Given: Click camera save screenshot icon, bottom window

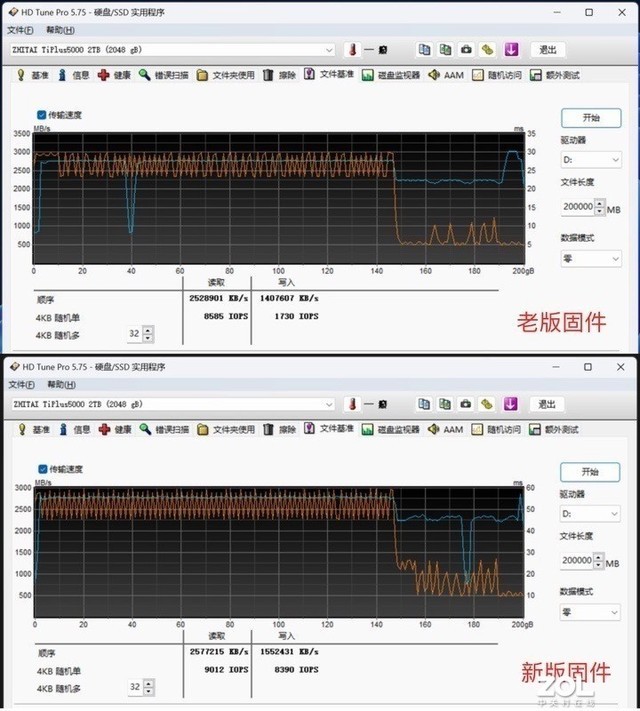Looking at the screenshot, I should (x=465, y=404).
